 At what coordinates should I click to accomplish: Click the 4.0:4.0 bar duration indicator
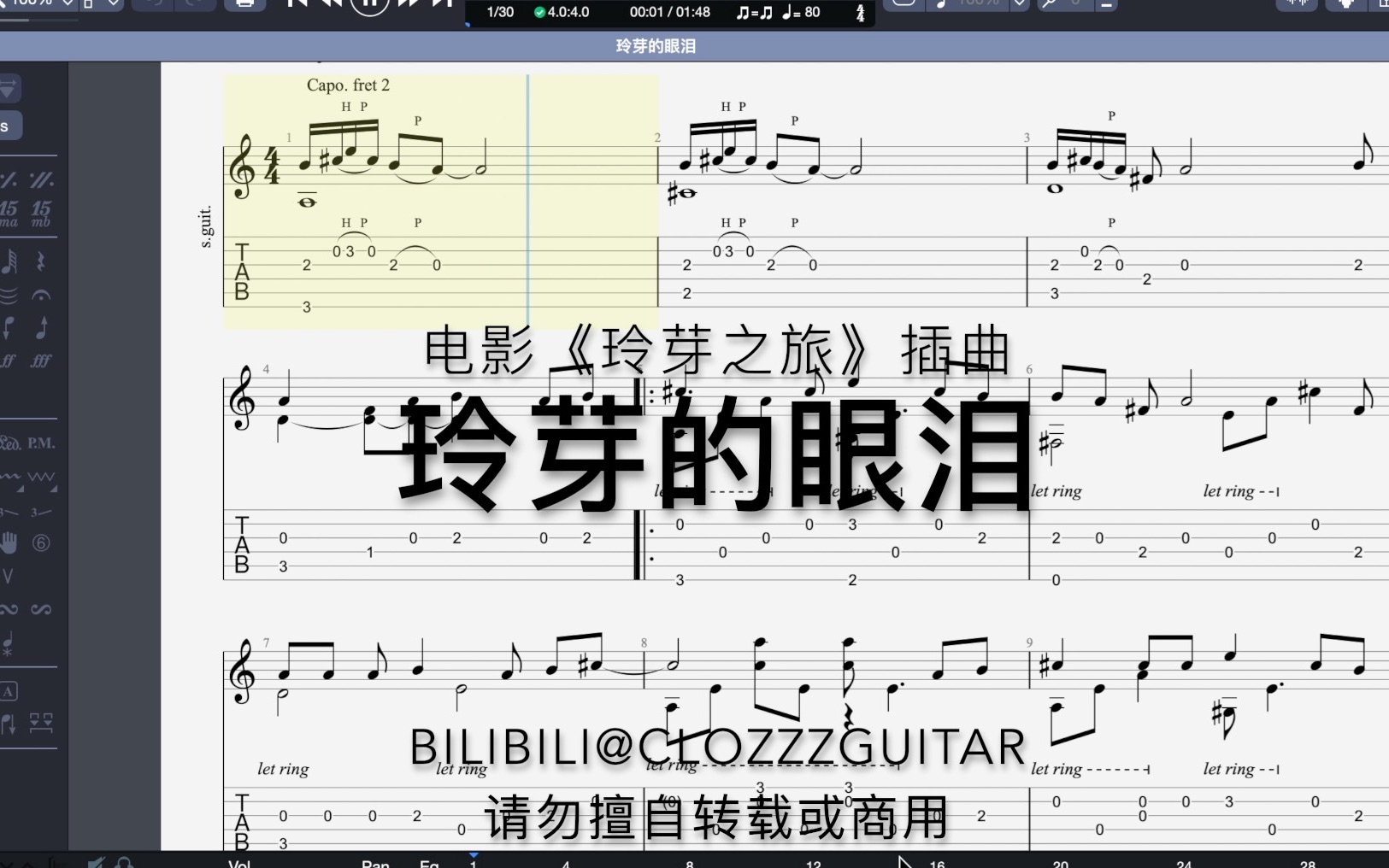click(x=562, y=12)
